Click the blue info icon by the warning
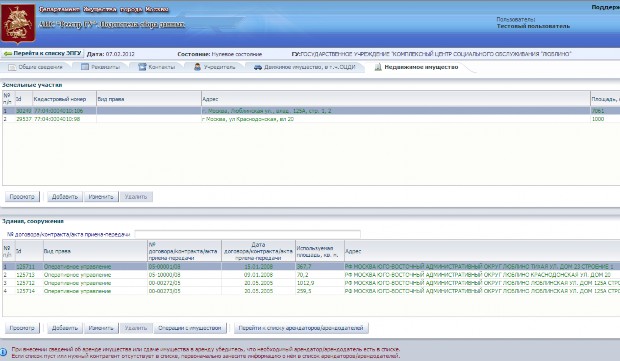The height and width of the screenshot is (361, 620). point(3,352)
